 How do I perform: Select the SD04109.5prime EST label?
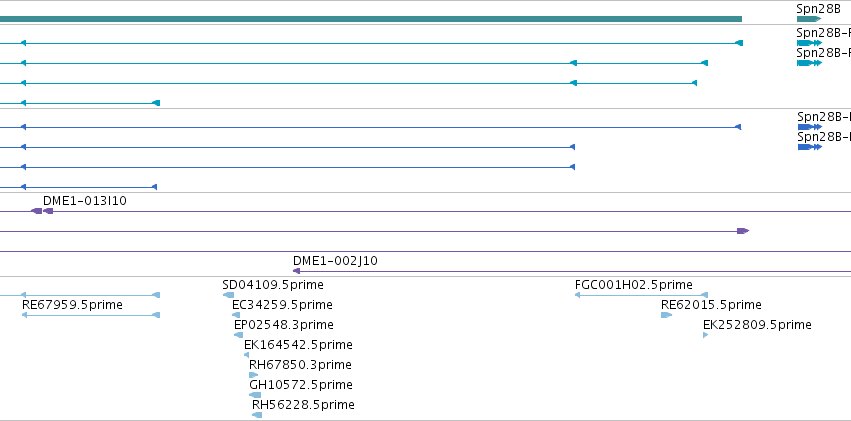[272, 285]
